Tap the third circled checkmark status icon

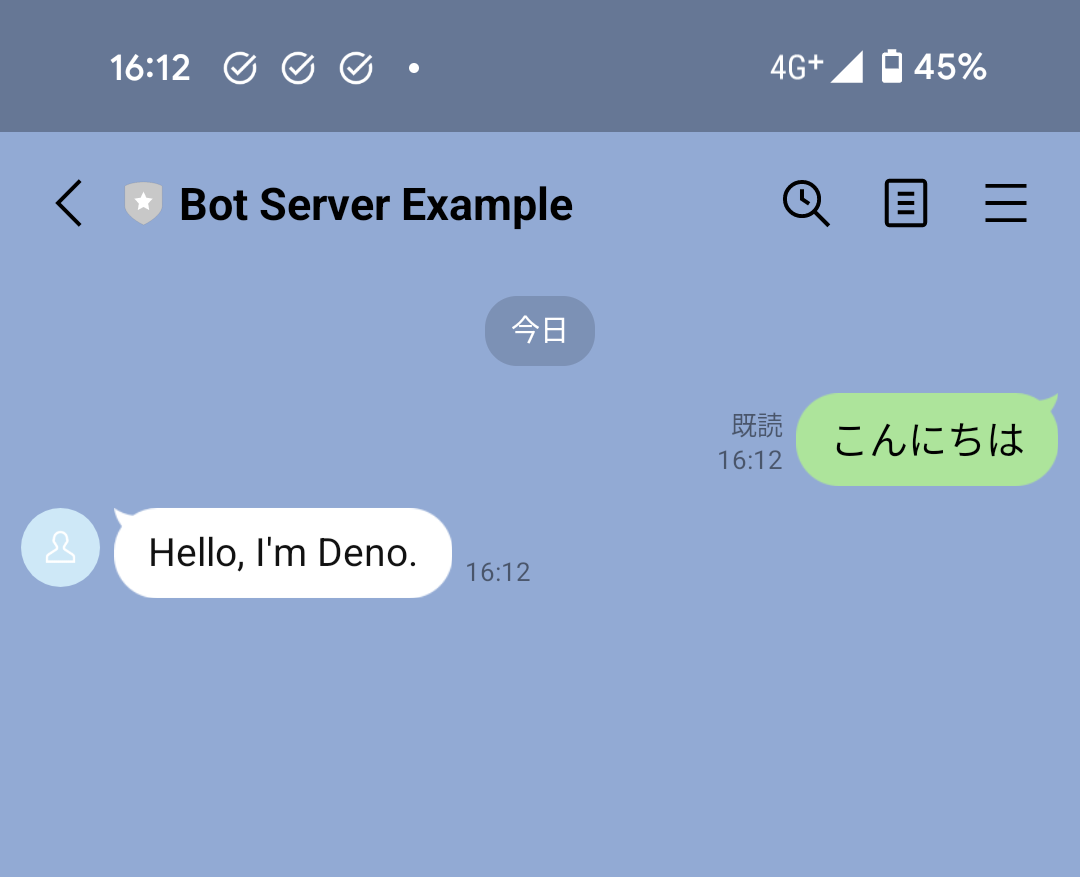(x=356, y=67)
